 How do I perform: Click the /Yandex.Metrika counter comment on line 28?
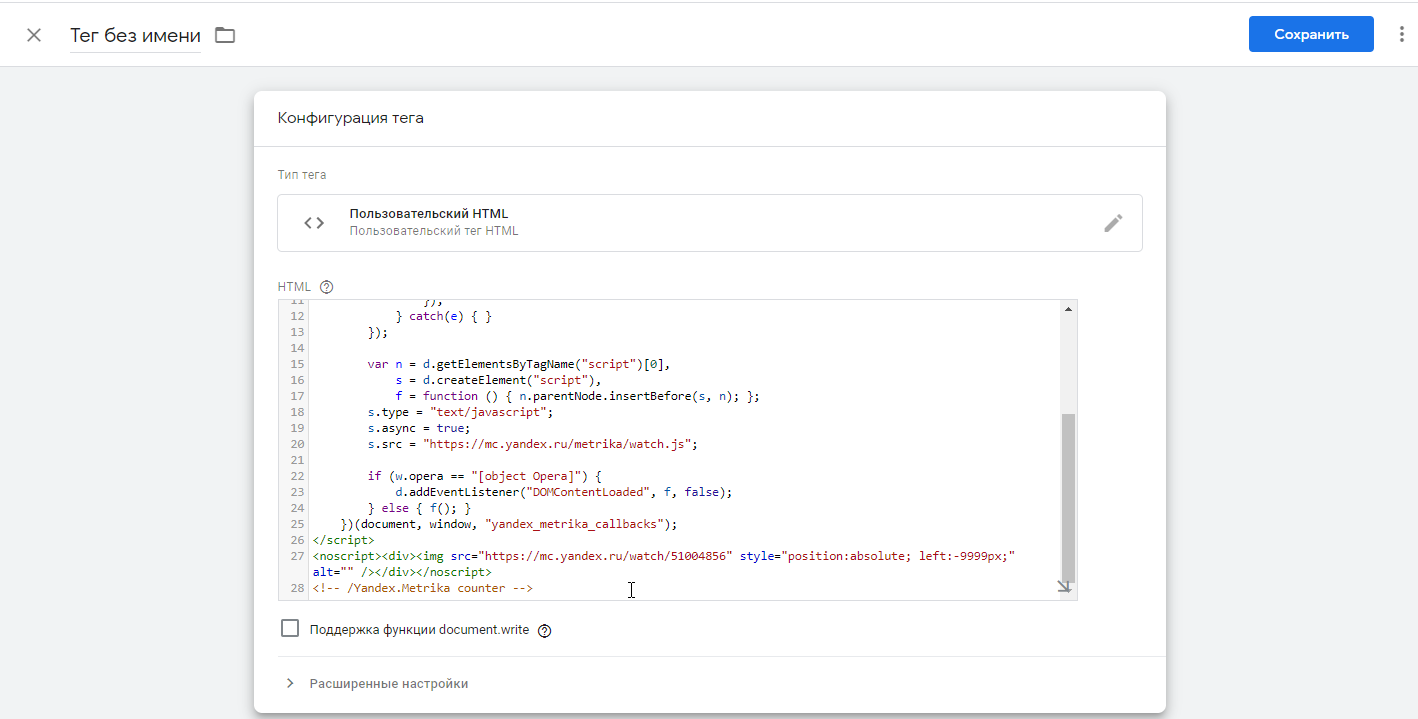pos(423,588)
